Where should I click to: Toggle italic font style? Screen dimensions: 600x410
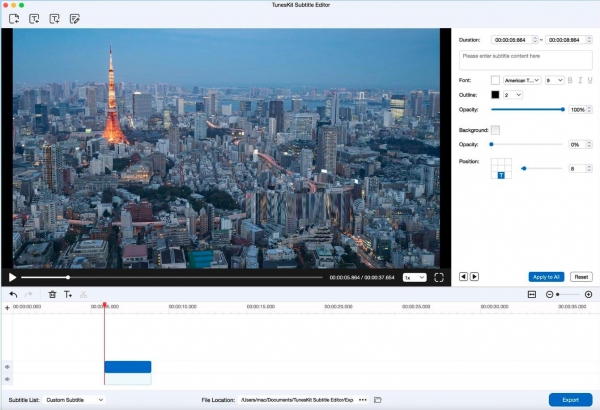point(580,80)
